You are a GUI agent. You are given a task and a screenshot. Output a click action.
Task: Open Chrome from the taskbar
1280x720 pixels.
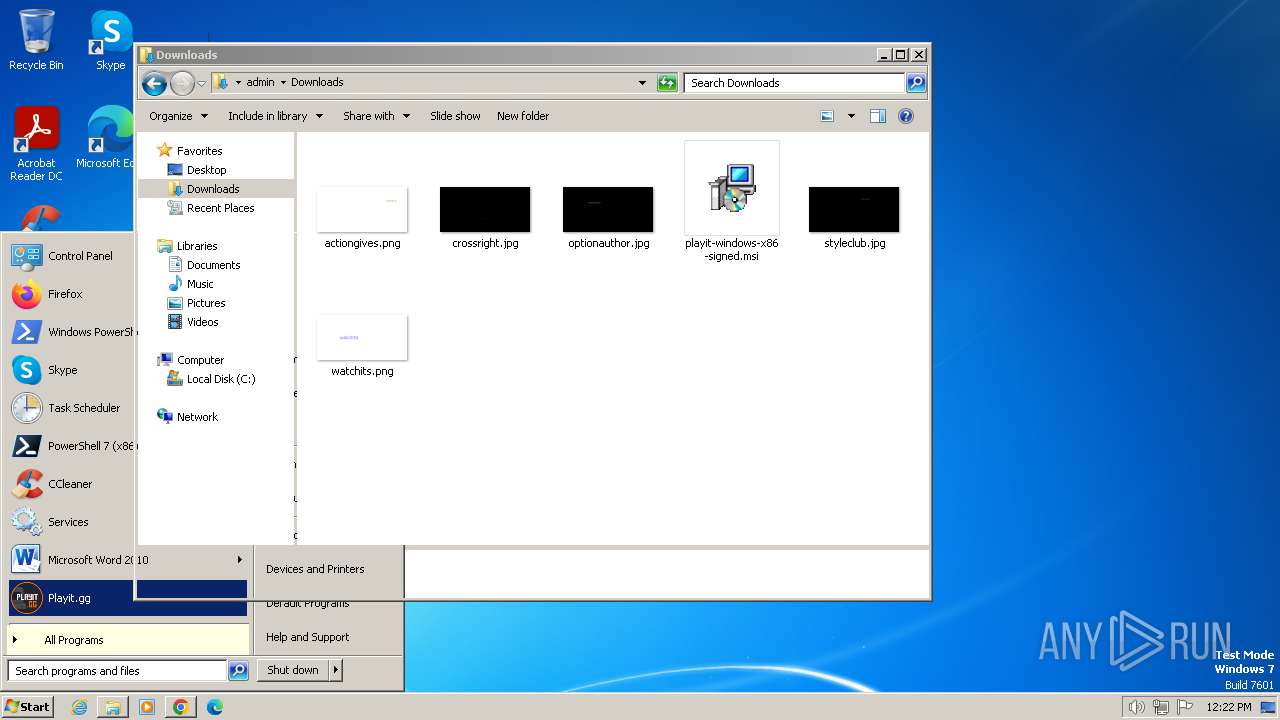coord(181,707)
